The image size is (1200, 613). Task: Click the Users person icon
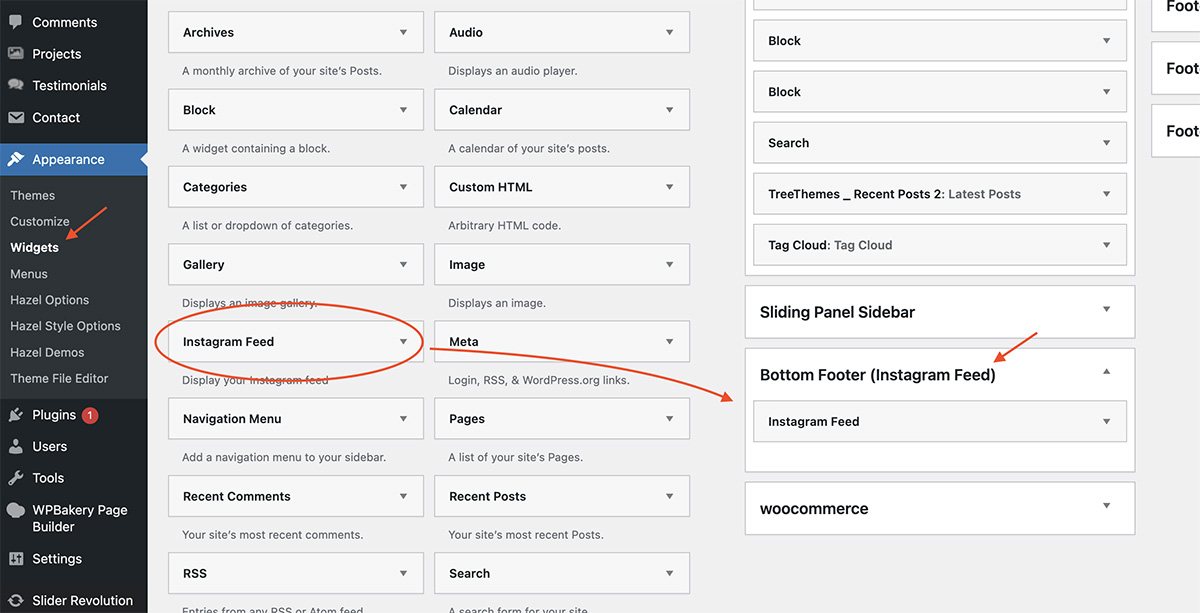click(16, 447)
